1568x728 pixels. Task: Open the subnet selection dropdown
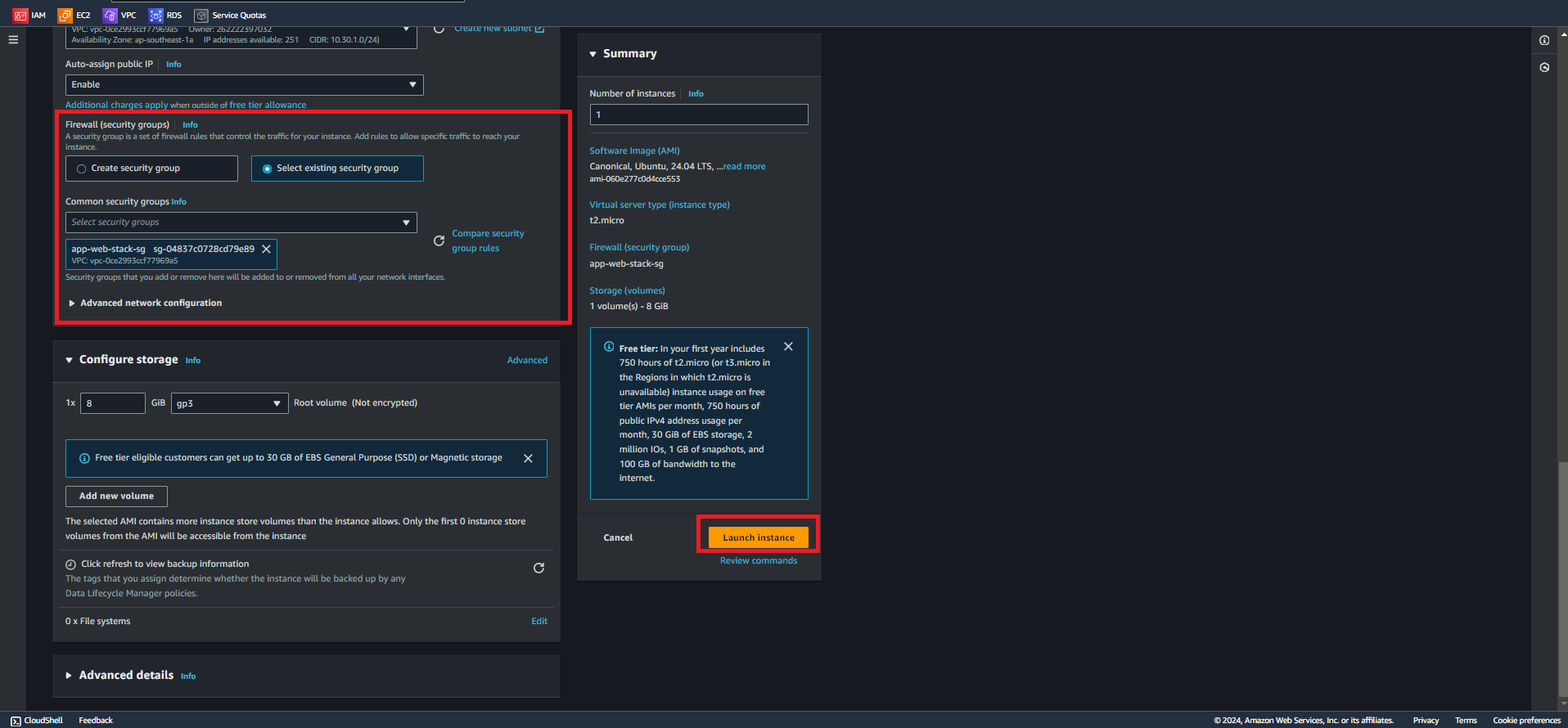point(241,38)
